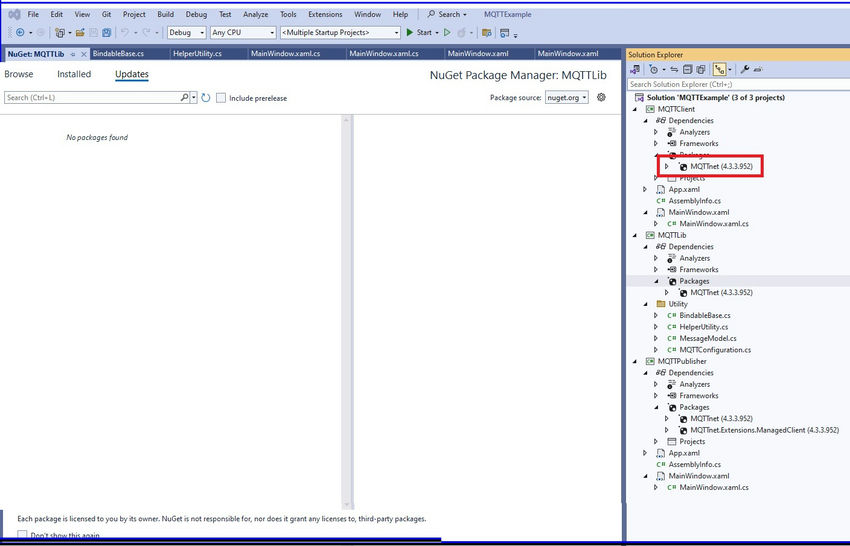850x546 pixels.
Task: Click the refresh icon beside NuGet search
Action: point(205,98)
